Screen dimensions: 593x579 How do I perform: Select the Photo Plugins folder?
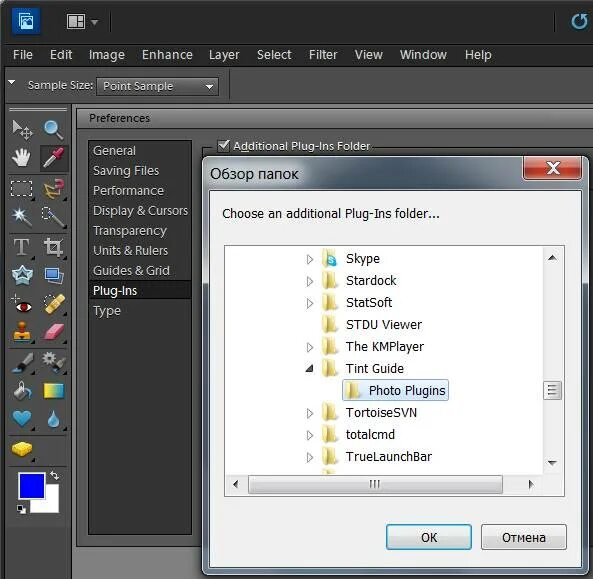click(395, 390)
